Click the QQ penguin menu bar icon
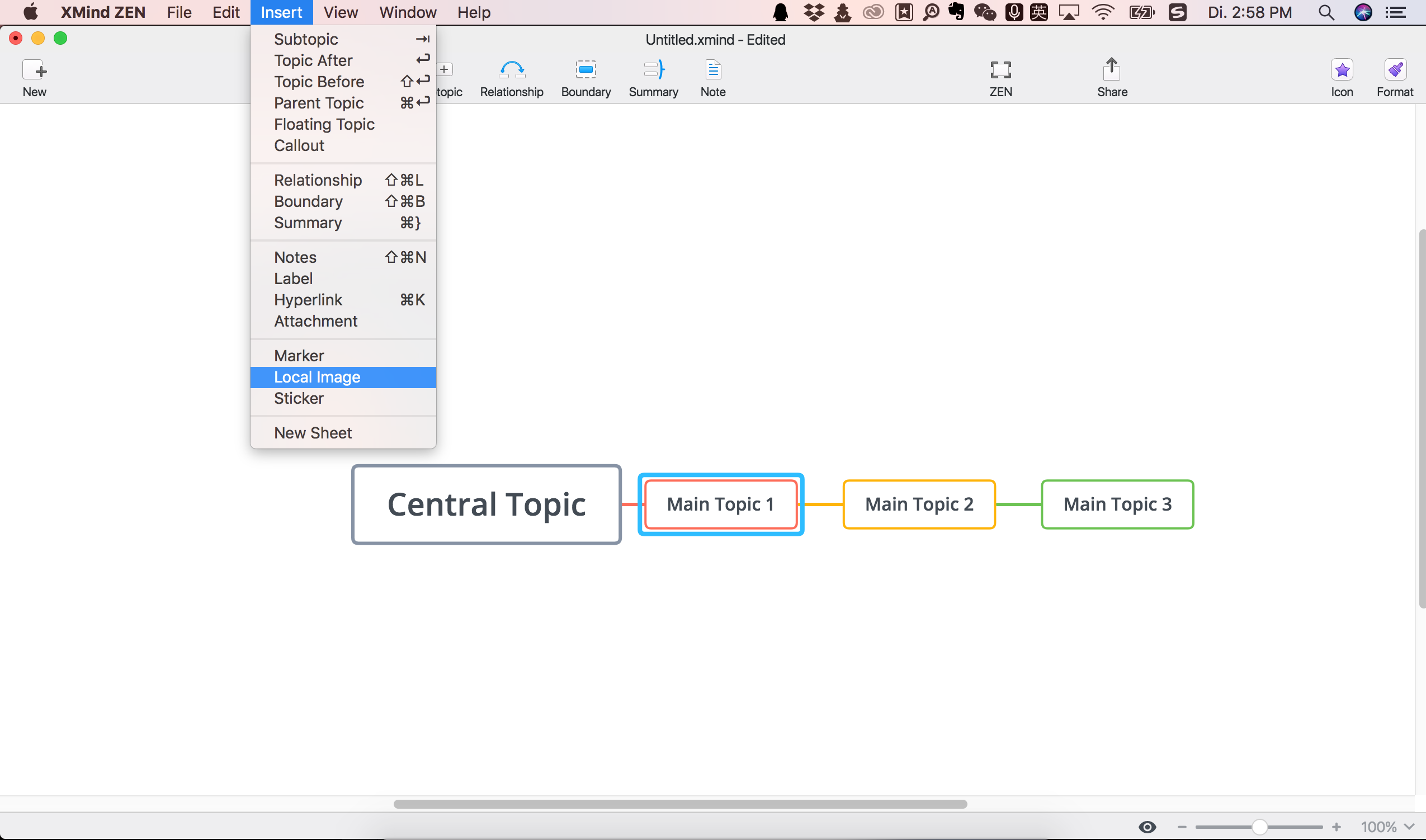 tap(780, 12)
